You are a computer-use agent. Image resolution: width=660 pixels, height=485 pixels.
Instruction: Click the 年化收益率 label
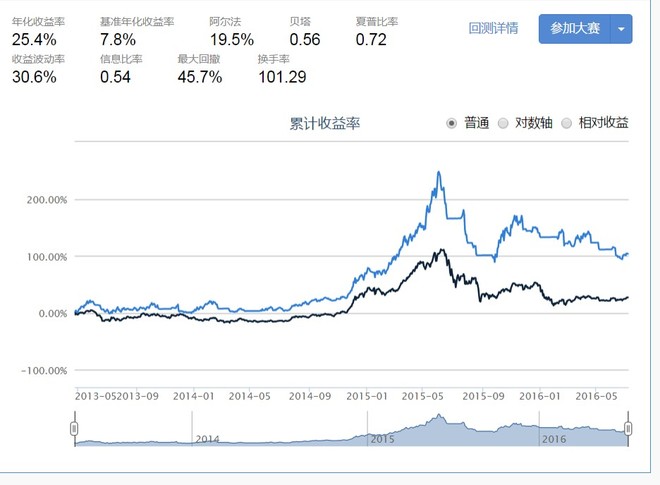(38, 21)
